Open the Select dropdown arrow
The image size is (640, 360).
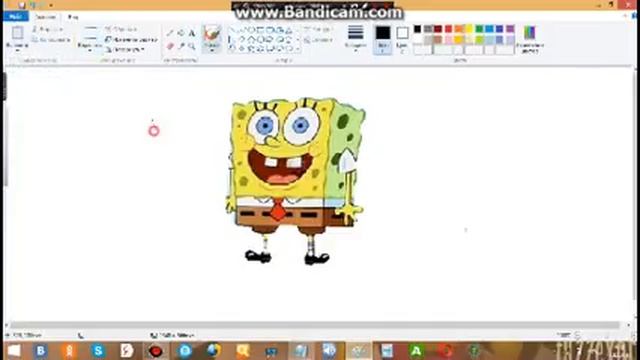(x=90, y=49)
